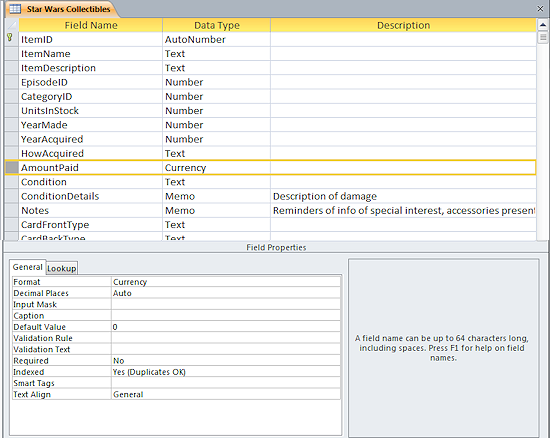Click the EpisodeID field name cell
Viewport: 550px width, 438px height.
[91, 82]
